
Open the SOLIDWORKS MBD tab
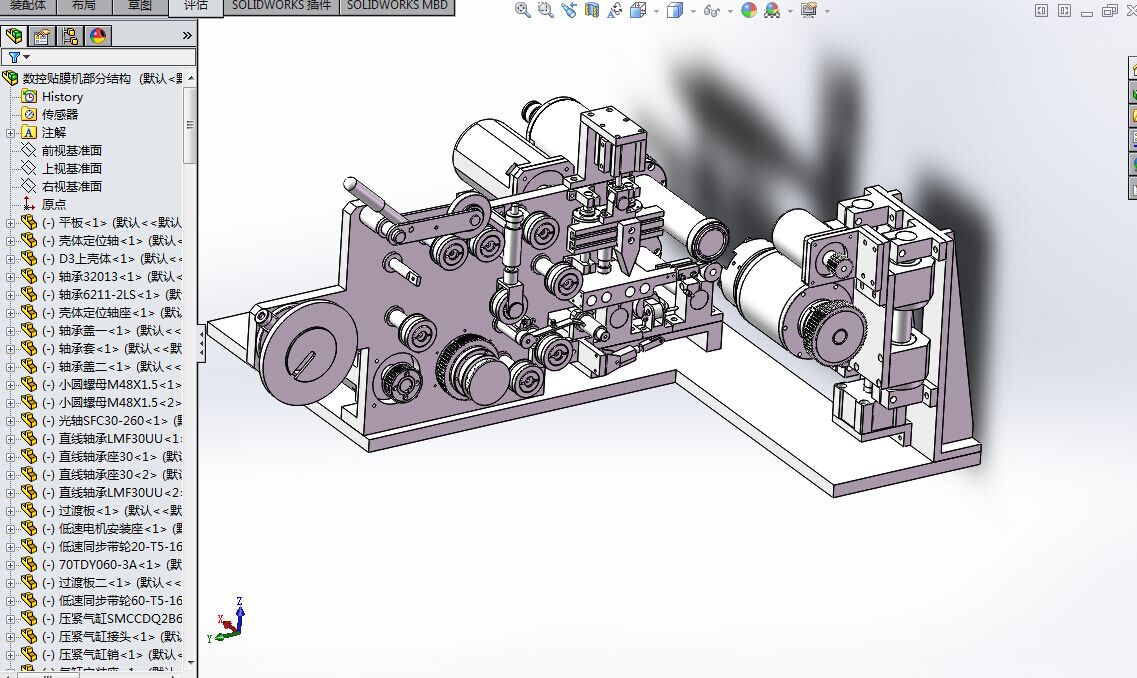pyautogui.click(x=396, y=5)
